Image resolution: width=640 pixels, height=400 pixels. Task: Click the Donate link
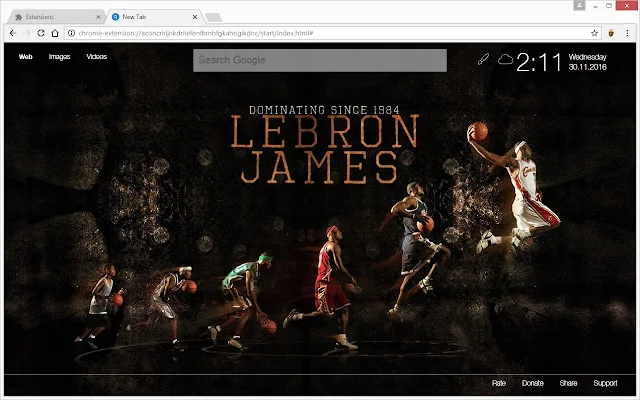(x=533, y=383)
